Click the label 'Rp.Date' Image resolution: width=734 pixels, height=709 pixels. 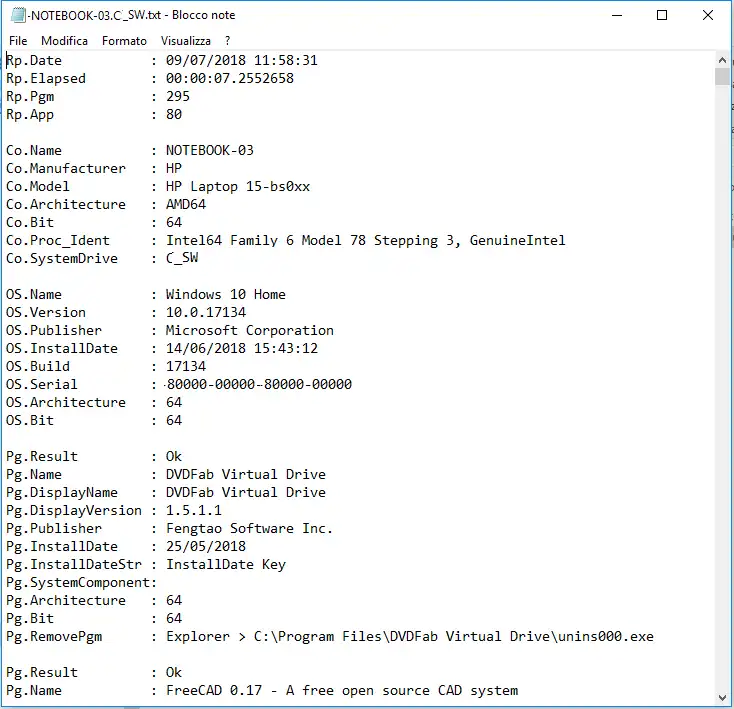(x=34, y=60)
